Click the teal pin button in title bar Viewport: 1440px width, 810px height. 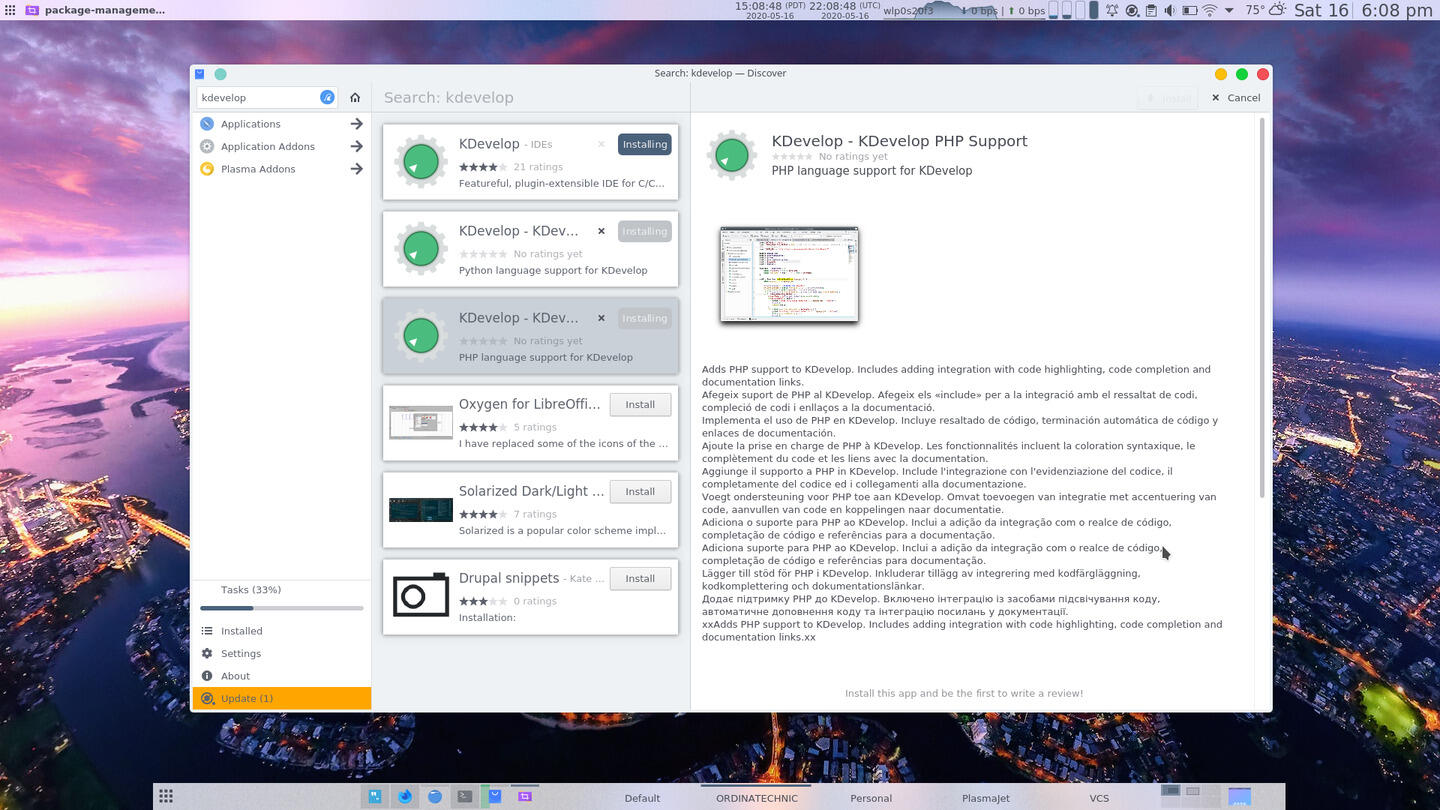point(220,74)
